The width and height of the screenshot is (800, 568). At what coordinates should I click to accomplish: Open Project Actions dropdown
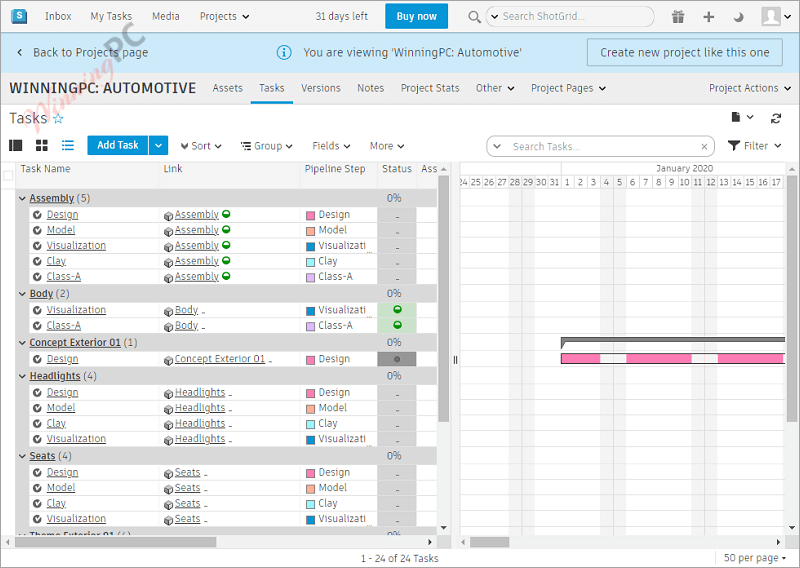(749, 88)
